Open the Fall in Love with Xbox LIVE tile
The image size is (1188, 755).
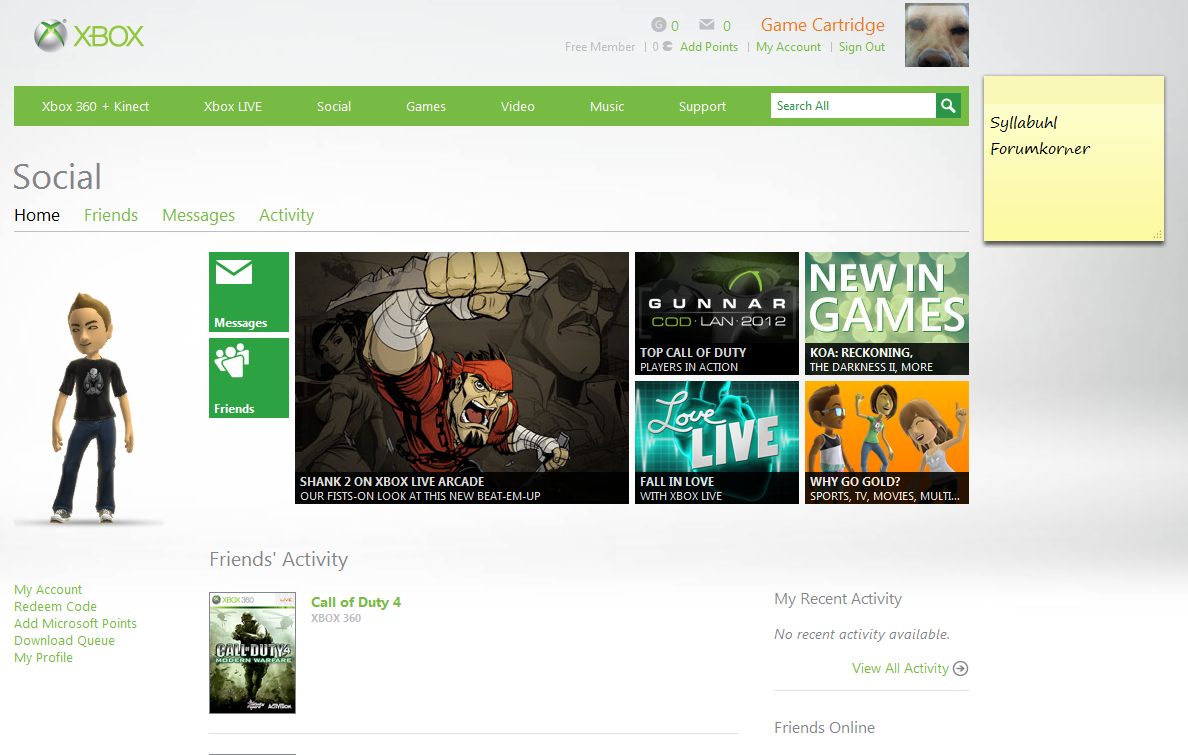(717, 442)
